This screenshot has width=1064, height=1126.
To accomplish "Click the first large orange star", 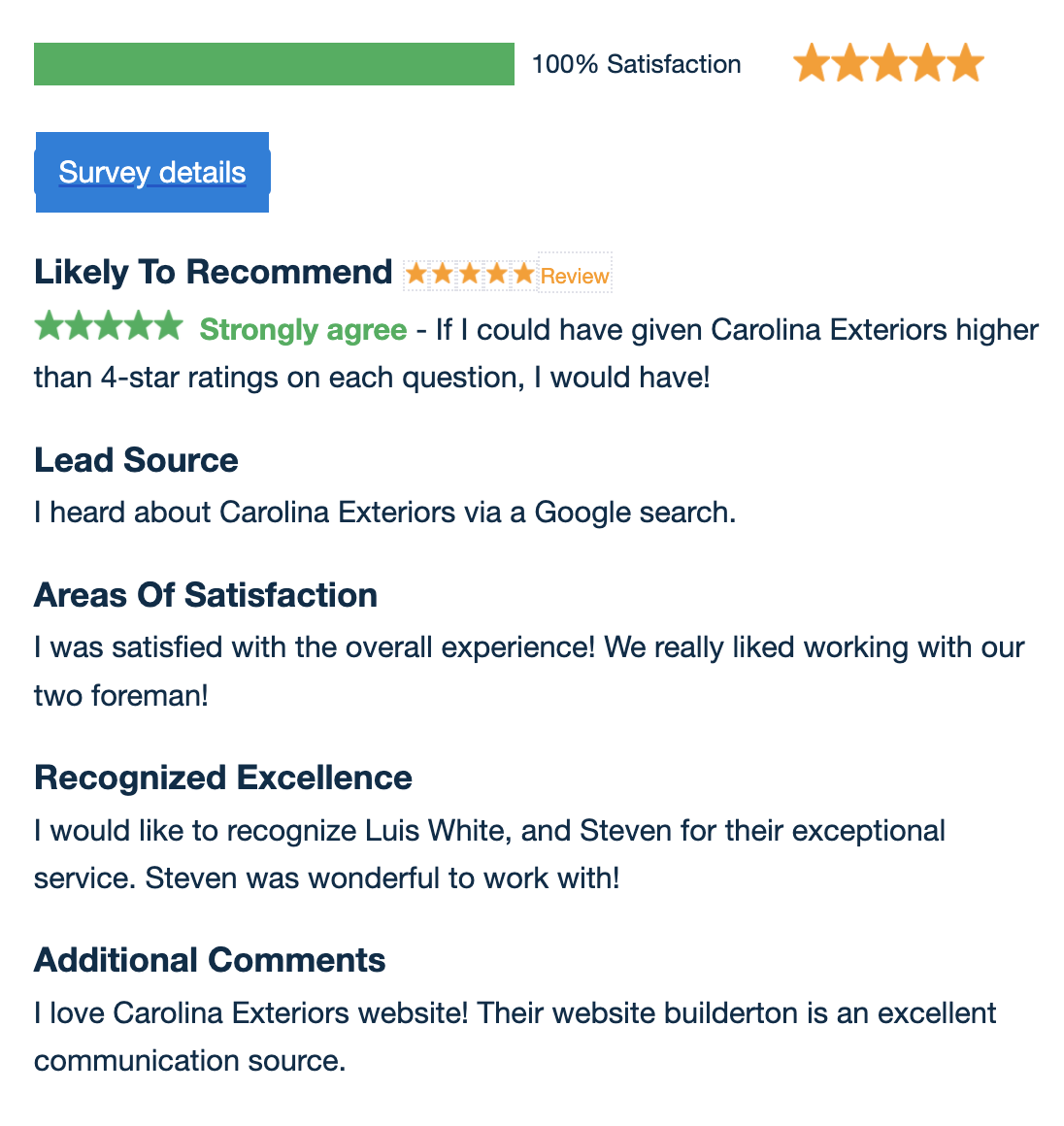I will (812, 62).
